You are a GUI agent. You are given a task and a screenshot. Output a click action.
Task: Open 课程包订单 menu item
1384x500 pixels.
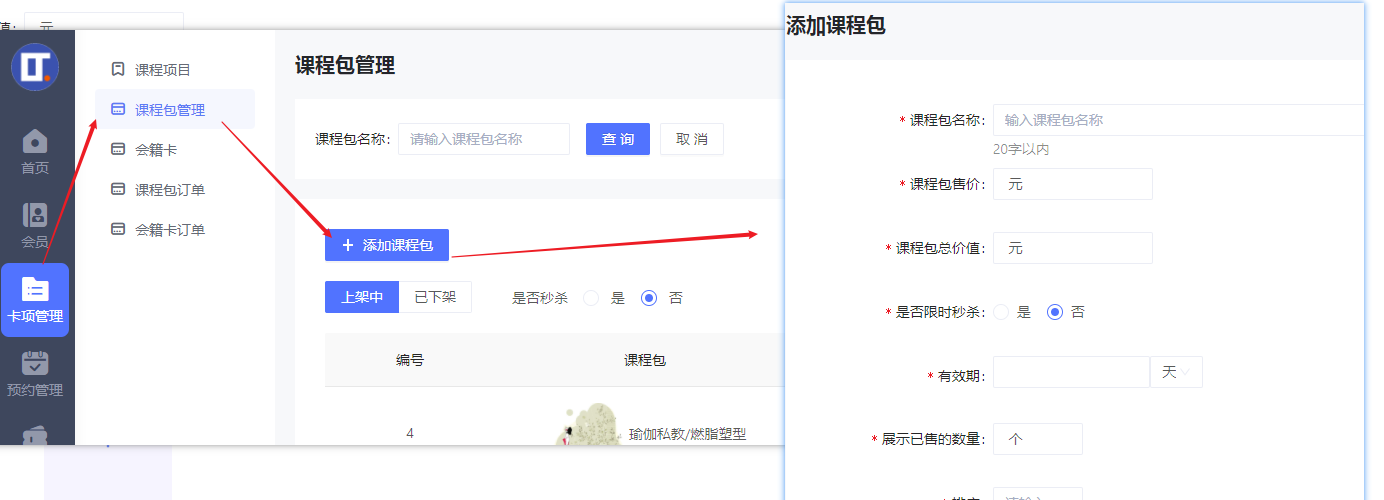point(175,189)
